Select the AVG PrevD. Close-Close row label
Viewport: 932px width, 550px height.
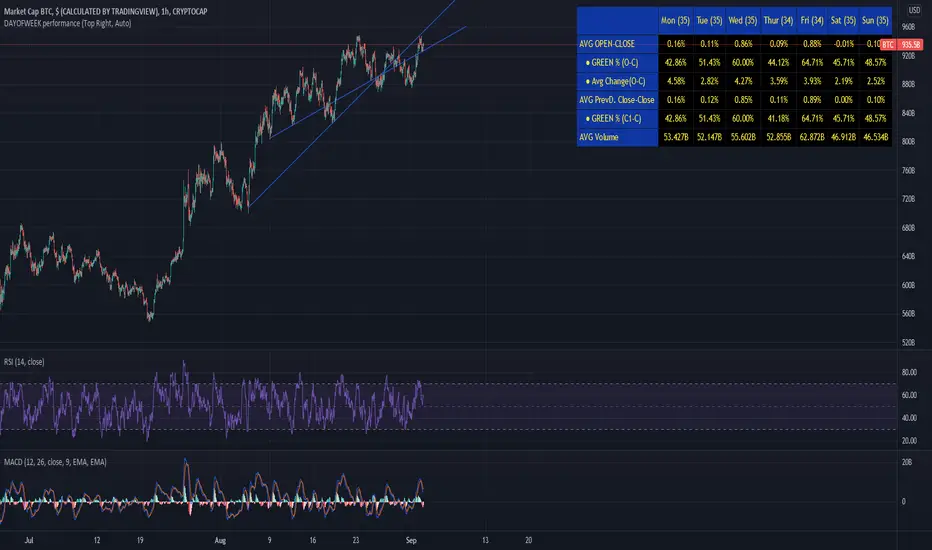pyautogui.click(x=617, y=100)
